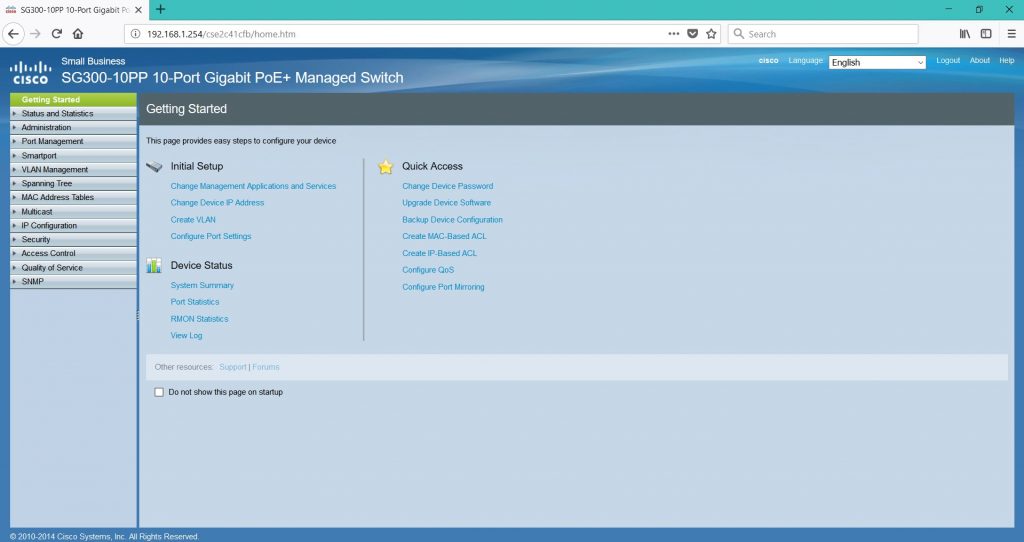Open the View Log link
This screenshot has width=1024, height=542.
point(186,336)
